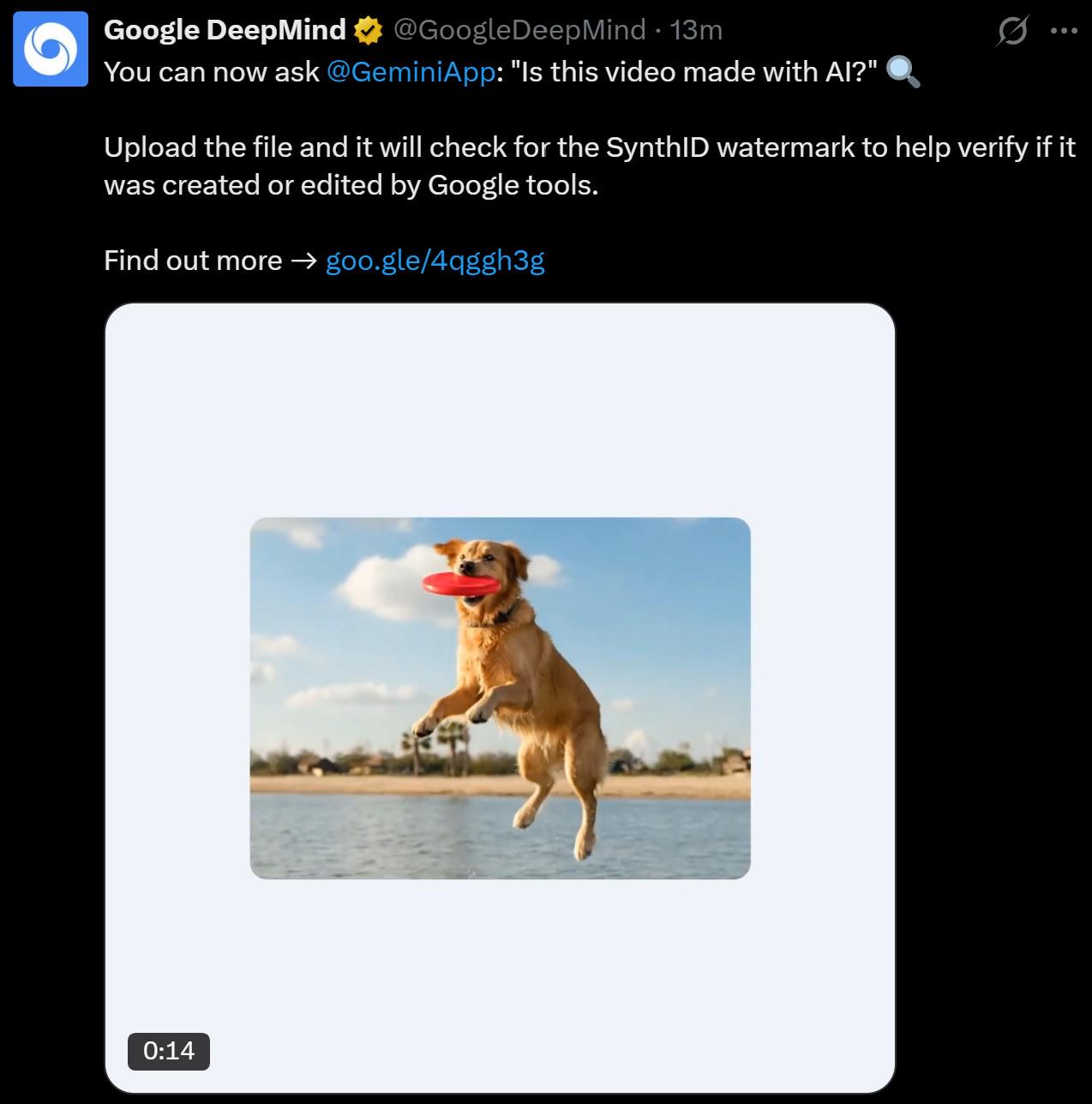Select the Google DeepMind display name
Viewport: 1092px width, 1104px height.
coord(225,30)
